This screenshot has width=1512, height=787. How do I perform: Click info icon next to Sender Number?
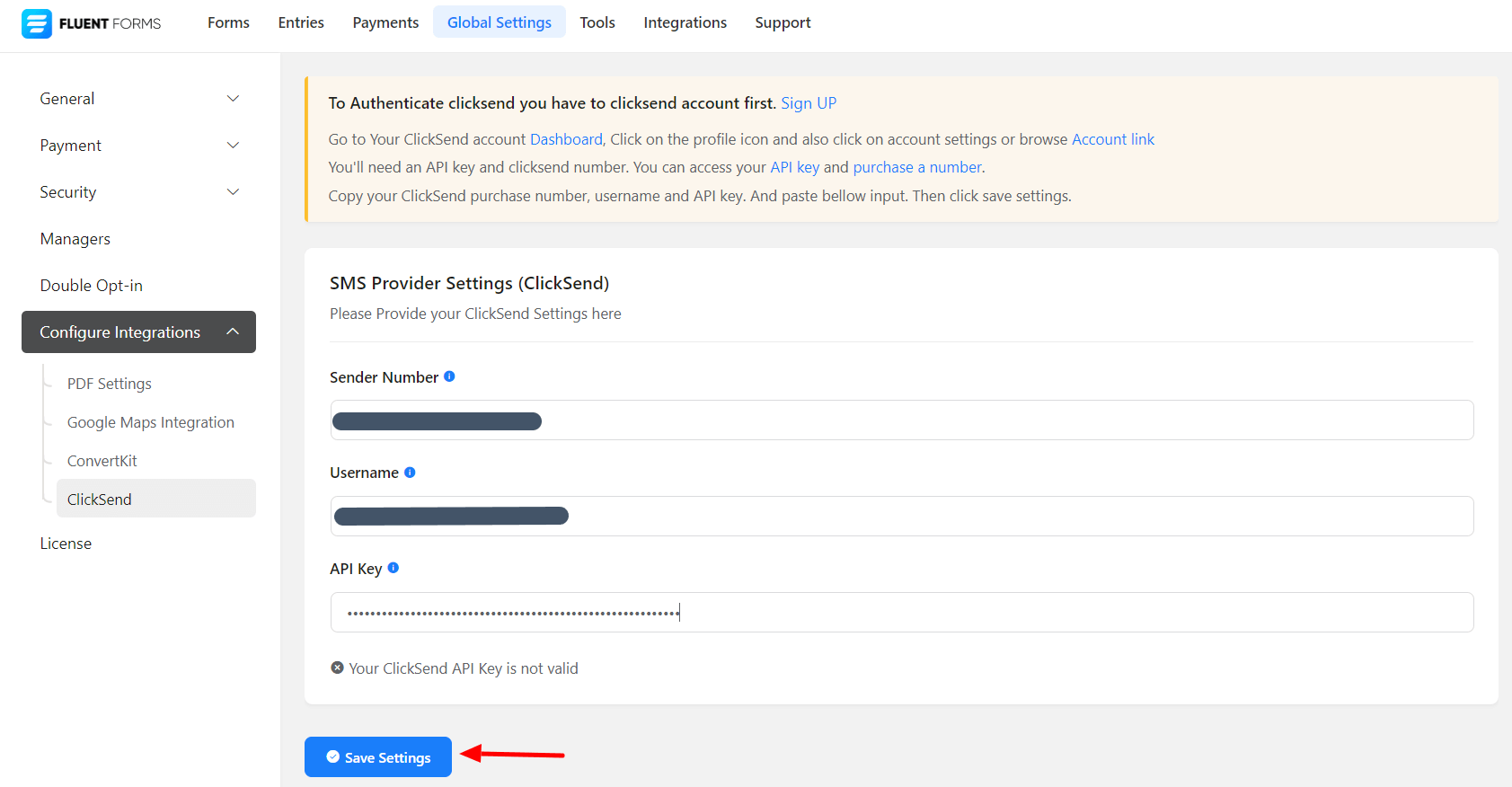click(449, 376)
